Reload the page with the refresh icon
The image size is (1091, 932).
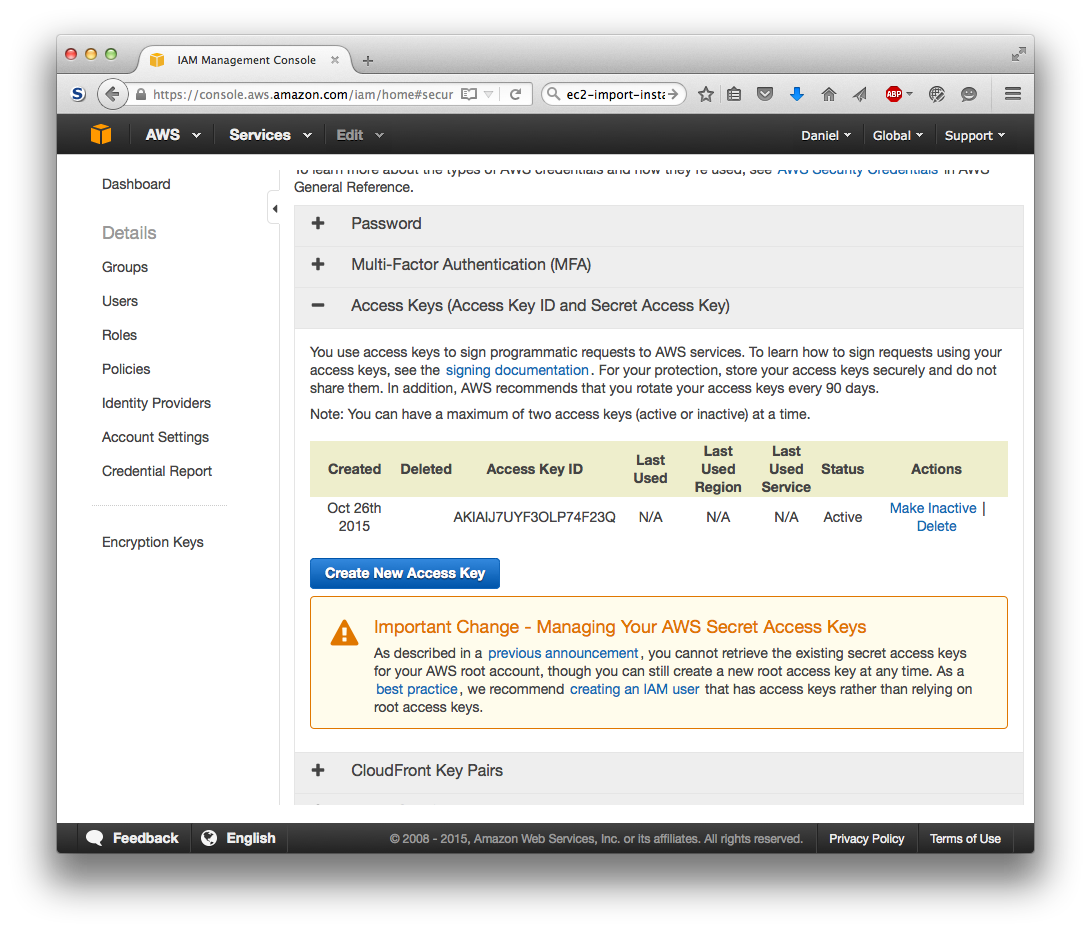click(x=516, y=94)
